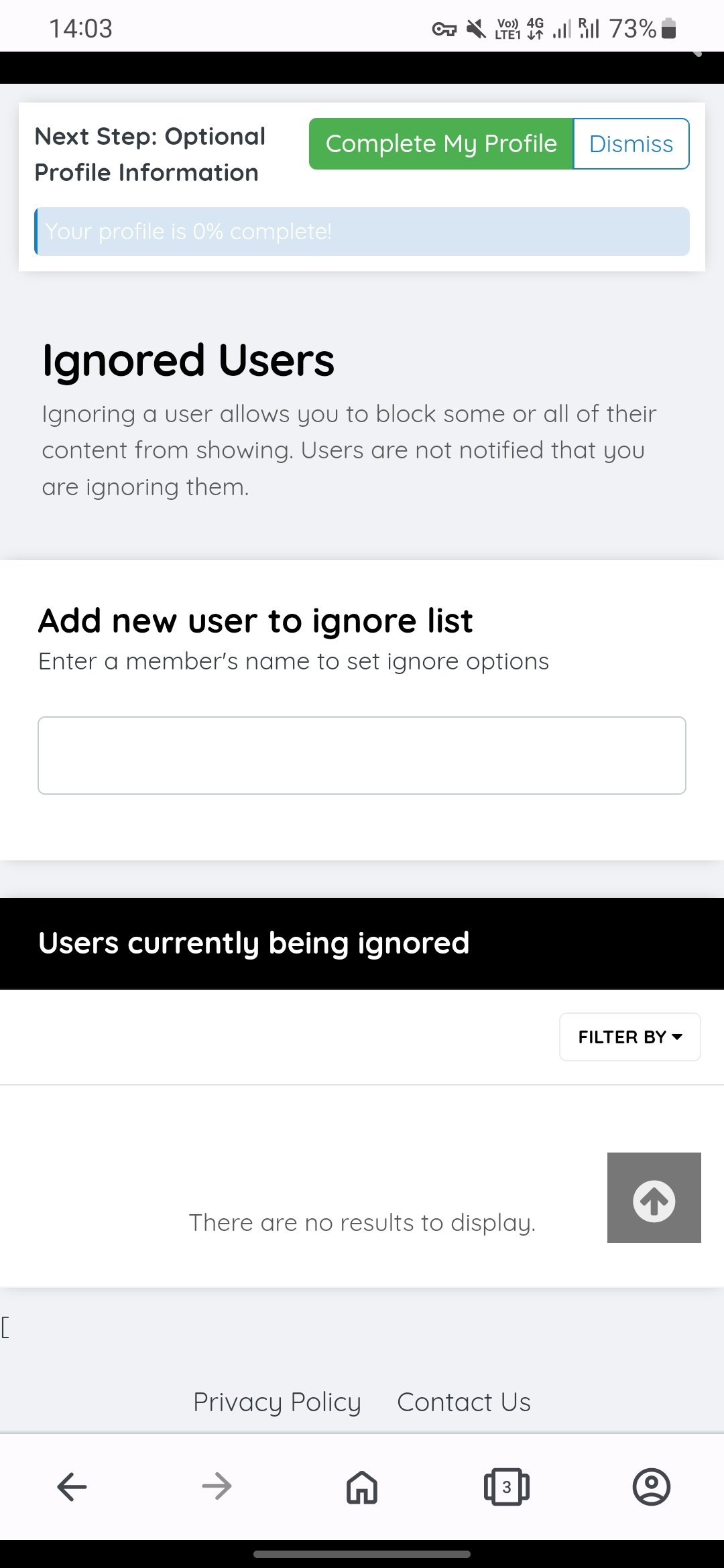
Task: Go back with the browser back arrow
Action: pyautogui.click(x=72, y=1486)
